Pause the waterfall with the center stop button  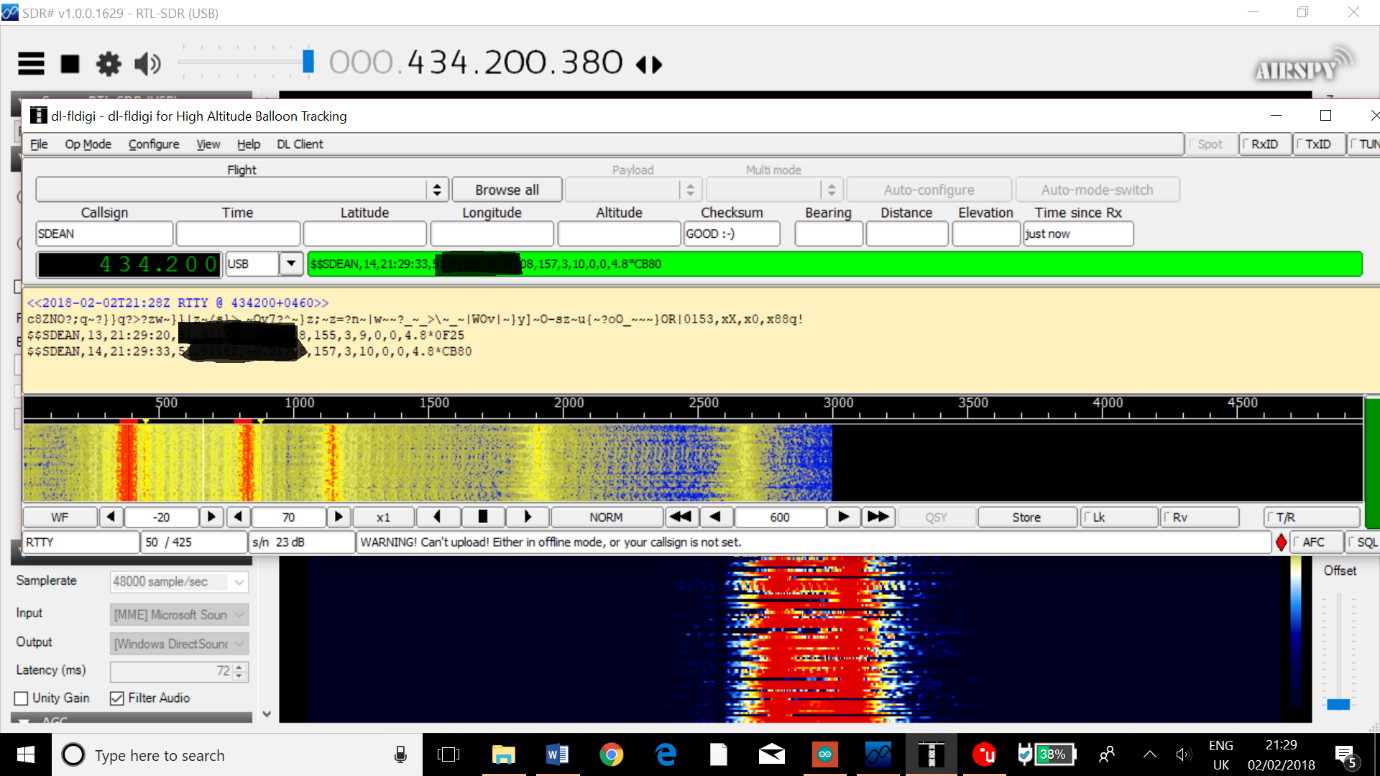coord(483,517)
